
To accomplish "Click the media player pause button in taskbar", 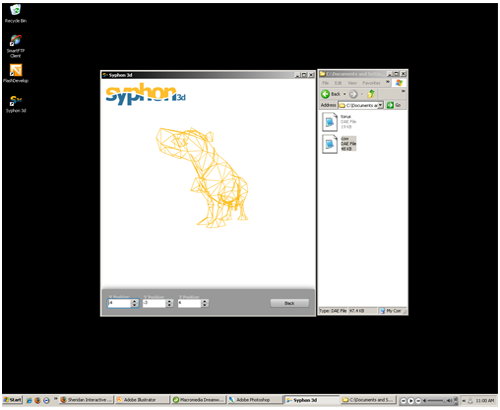I will tap(418, 401).
